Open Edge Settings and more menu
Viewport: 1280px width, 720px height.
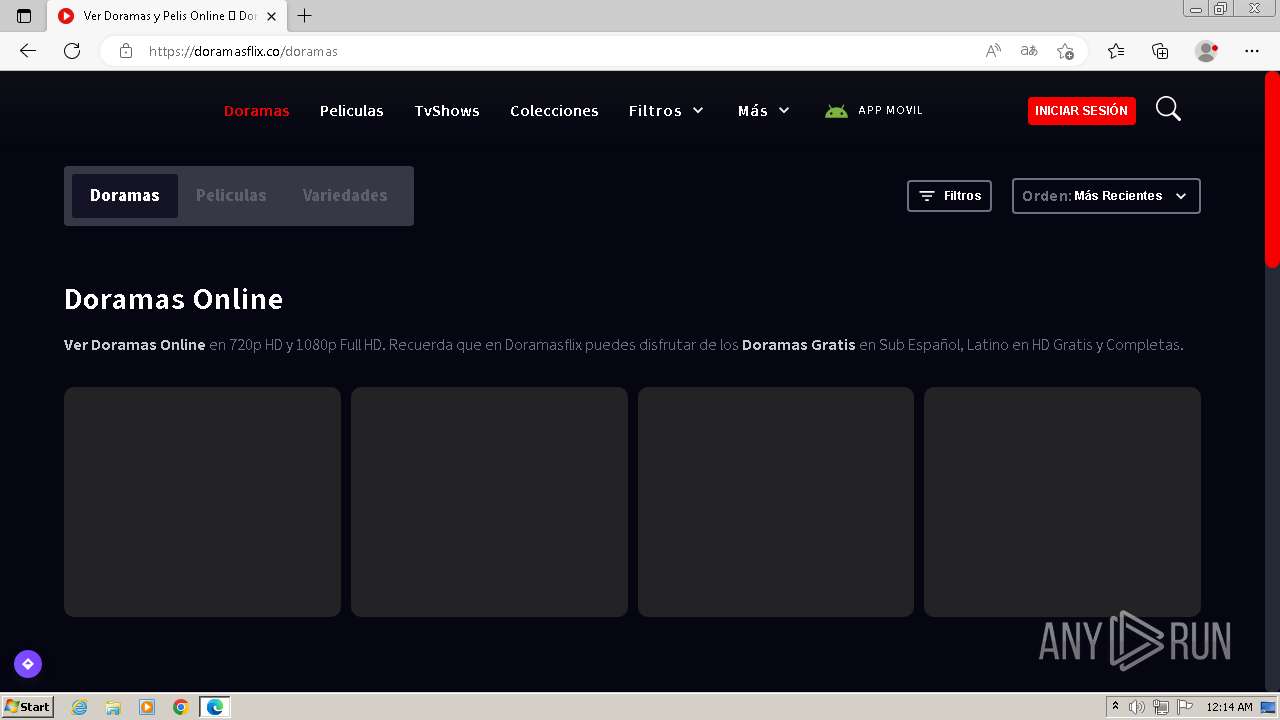pyautogui.click(x=1252, y=51)
